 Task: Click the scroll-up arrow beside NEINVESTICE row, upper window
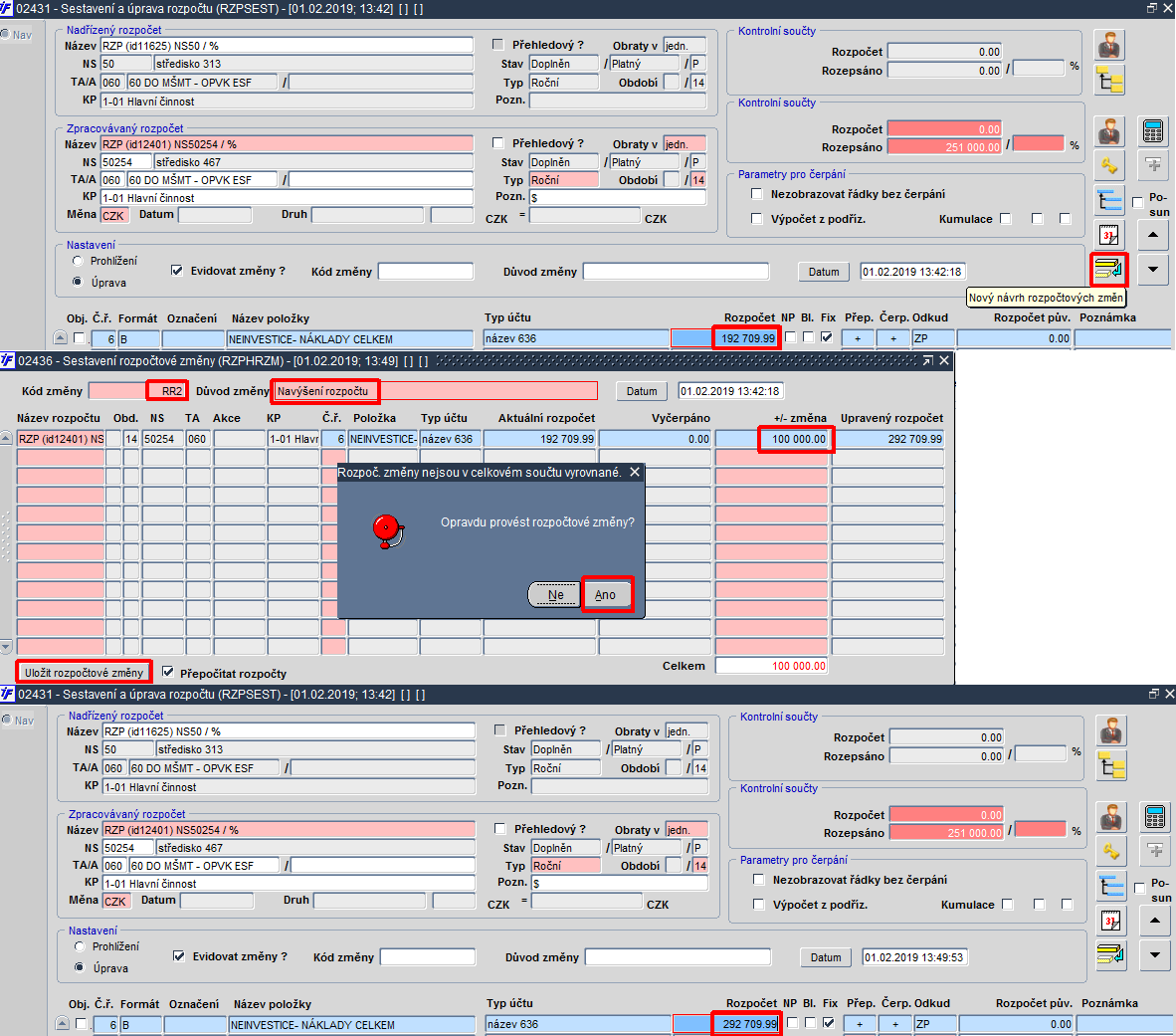click(61, 338)
